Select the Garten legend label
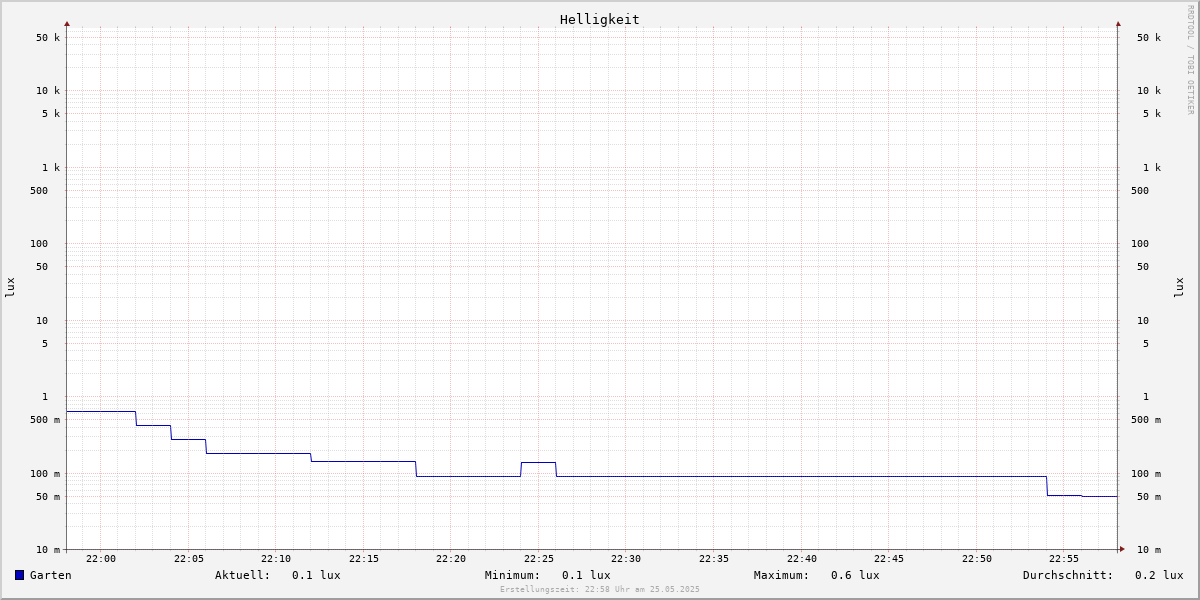This screenshot has width=1200, height=600. click(51, 575)
